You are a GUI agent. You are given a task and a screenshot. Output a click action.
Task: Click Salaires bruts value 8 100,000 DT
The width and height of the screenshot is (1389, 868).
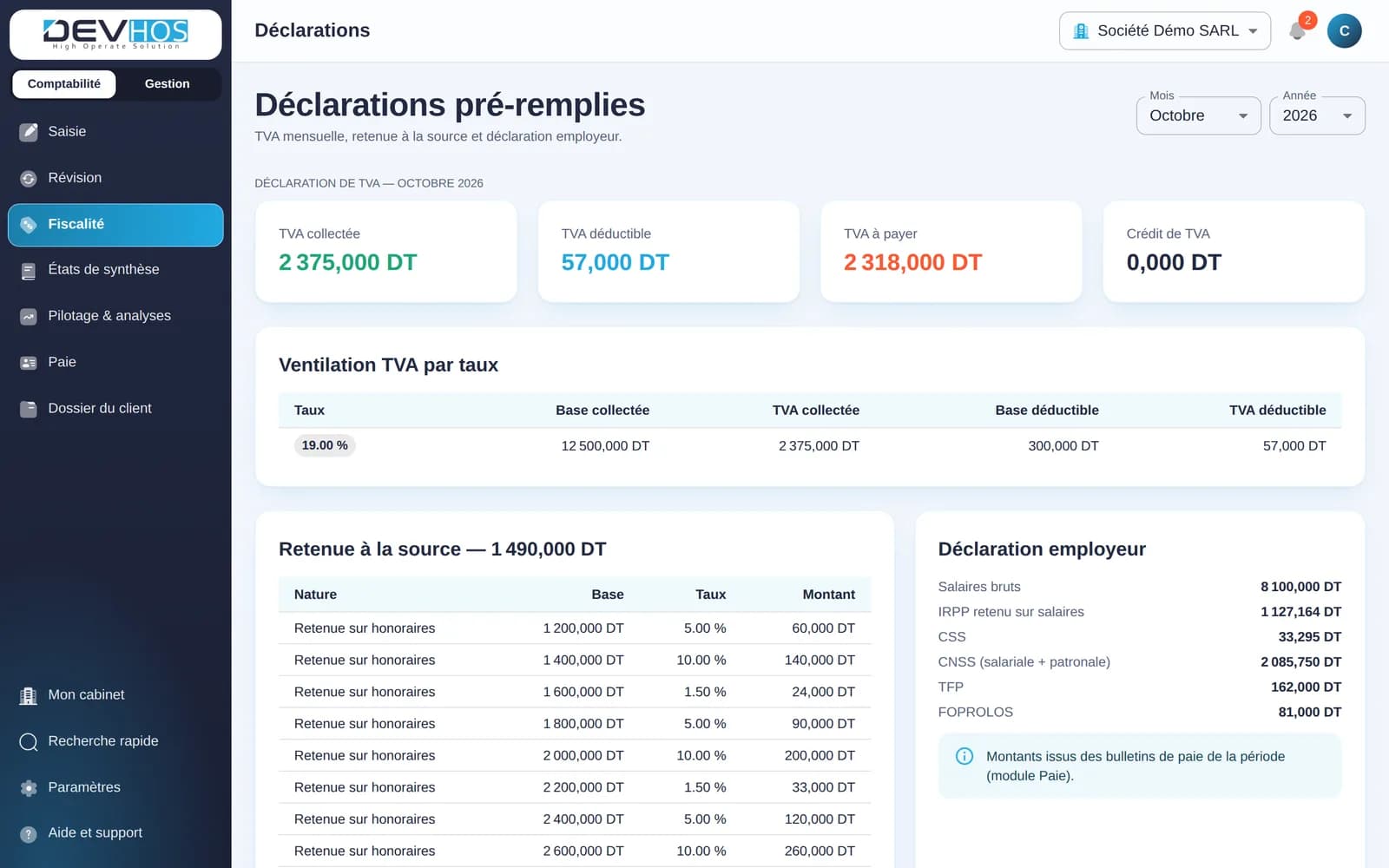pos(1300,587)
